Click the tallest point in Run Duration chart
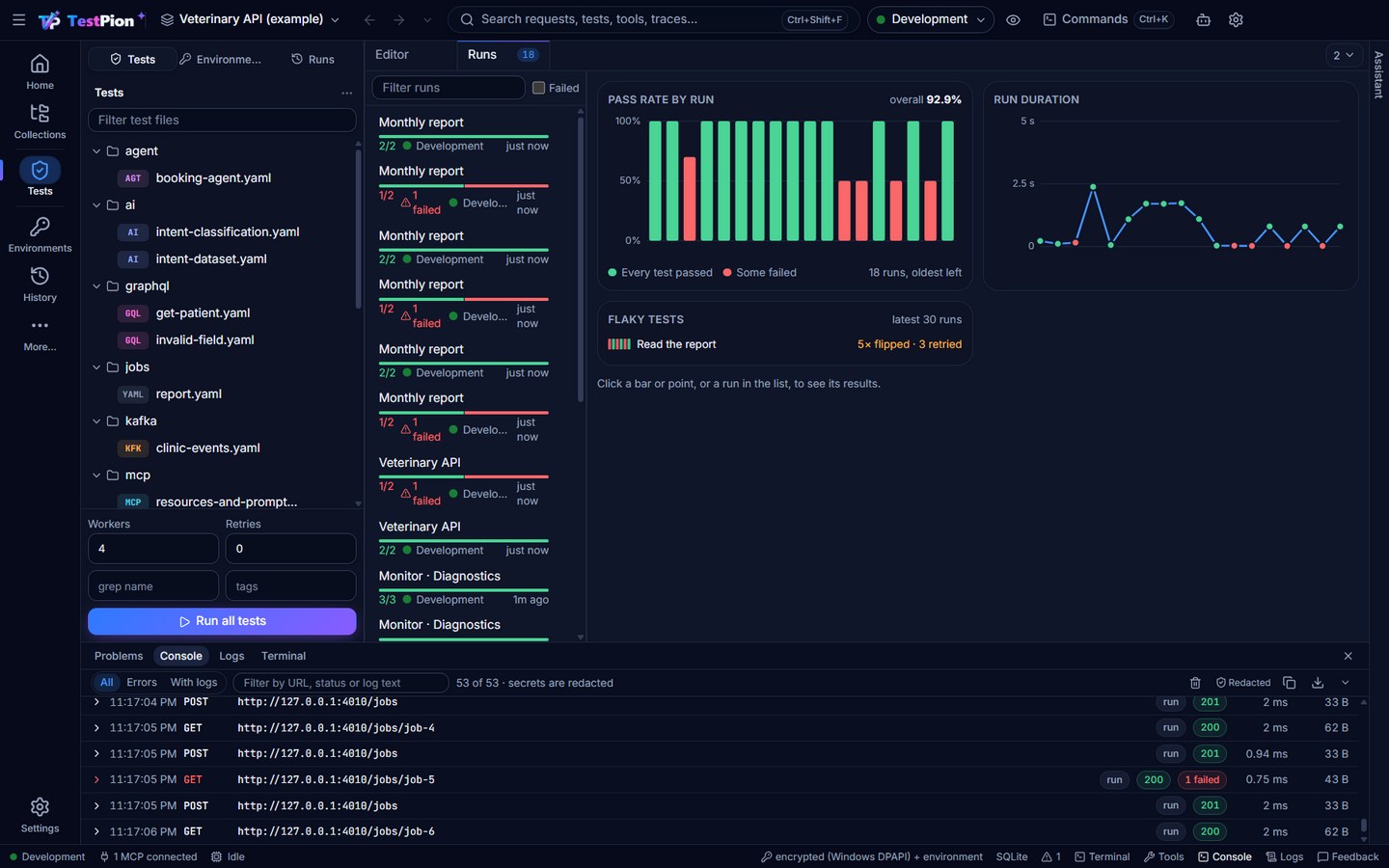The height and width of the screenshot is (868, 1389). click(1093, 186)
